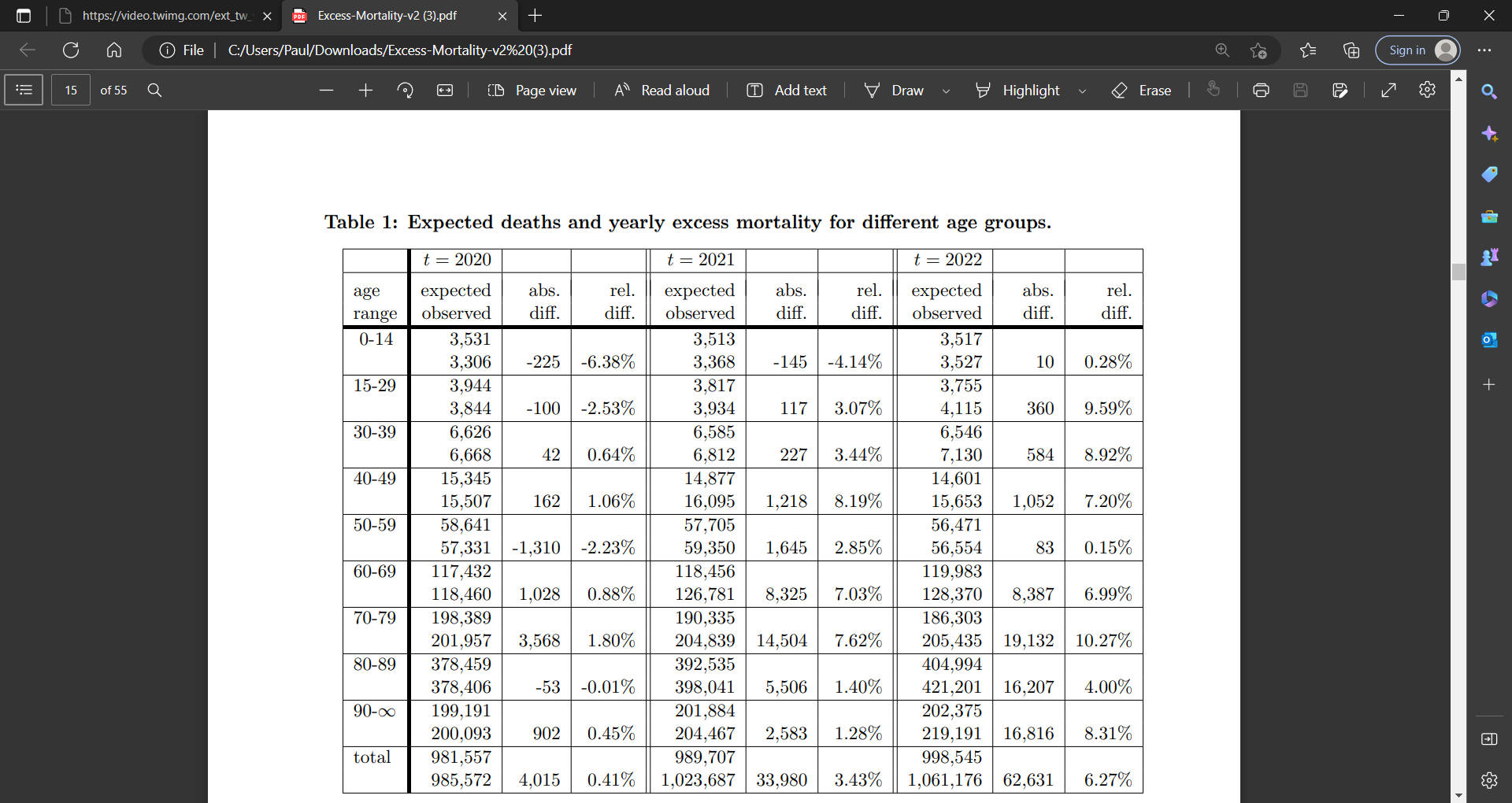Click the Table 1 caption text
1512x803 pixels.
coord(687,223)
